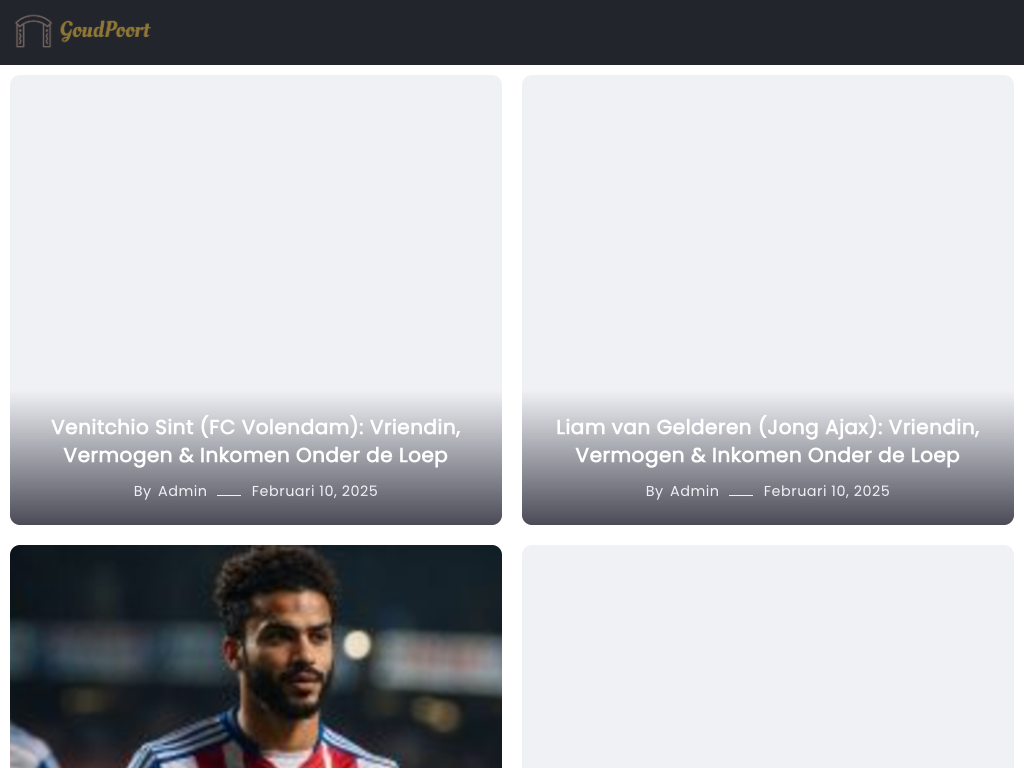Click "Vermogen & Inkomen Onder de Loep" on Venitchio card
The width and height of the screenshot is (1024, 768).
255,455
